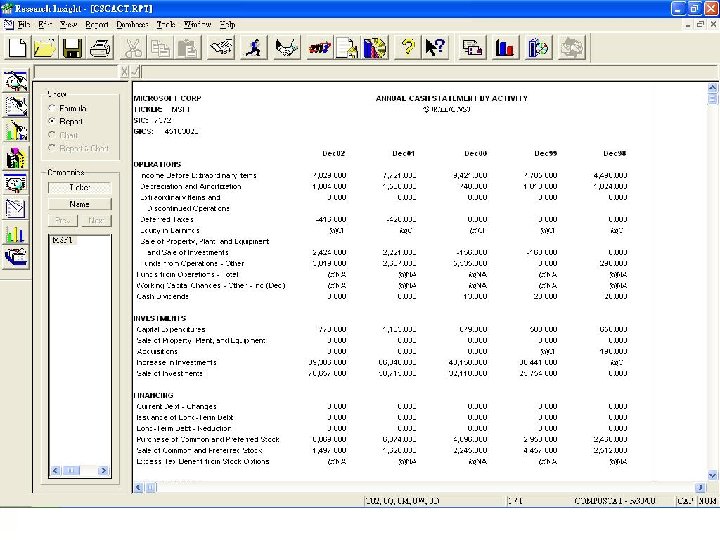Viewport: 720px width, 540px height.
Task: Click the top icon in left sidebar
Action: point(16,81)
